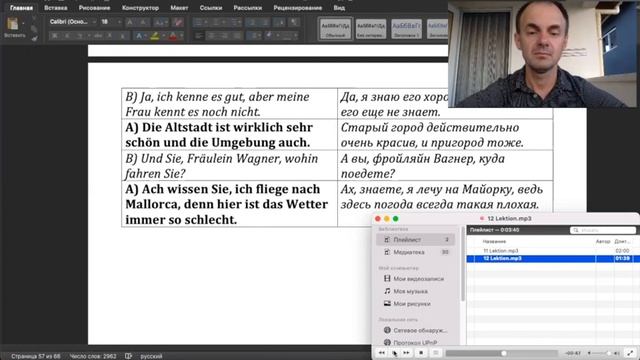Image resolution: width=640 pixels, height=360 pixels.
Task: Click the proofing book icon in status bar
Action: pyautogui.click(x=128, y=356)
